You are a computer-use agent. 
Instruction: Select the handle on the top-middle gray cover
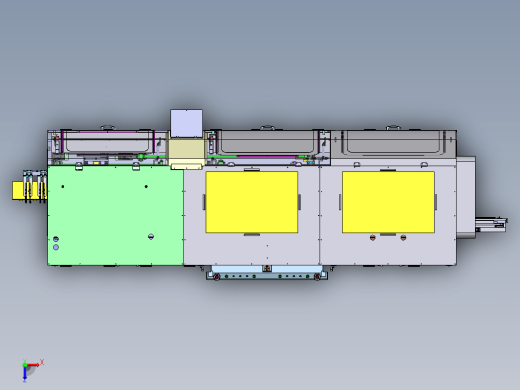pos(267,128)
